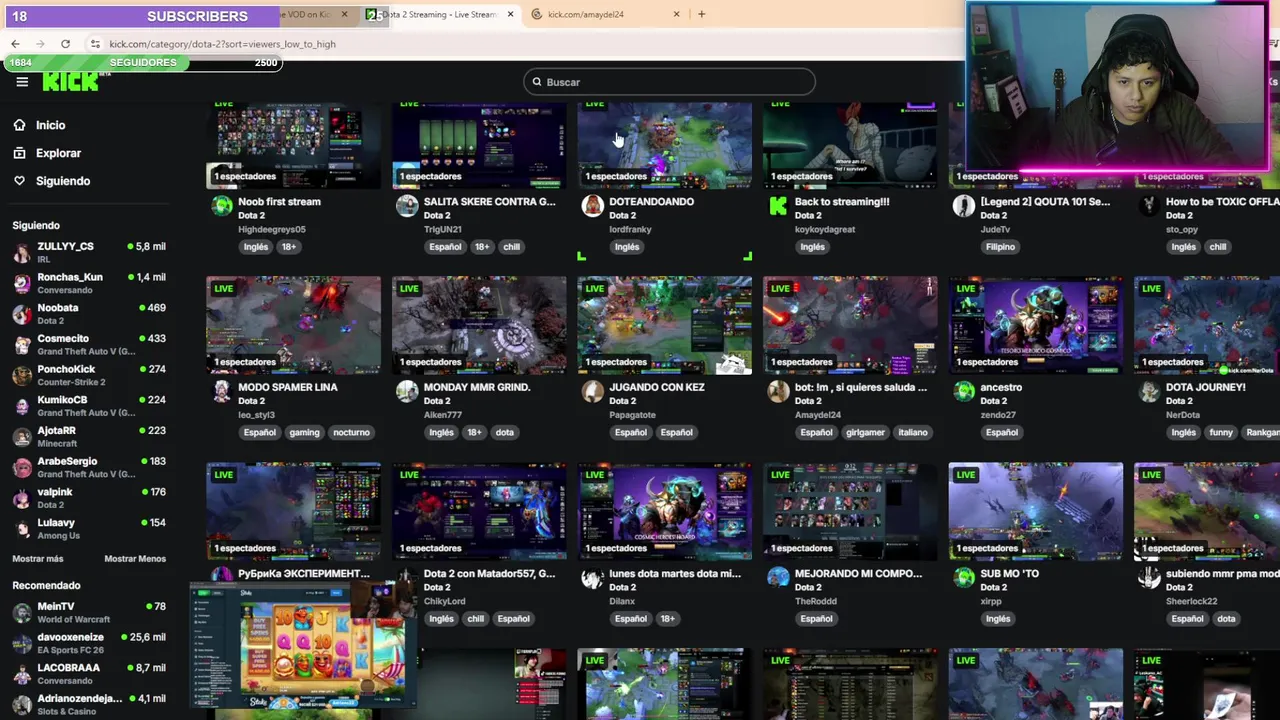
Task: Click xirpp channel avatar
Action: [964, 578]
